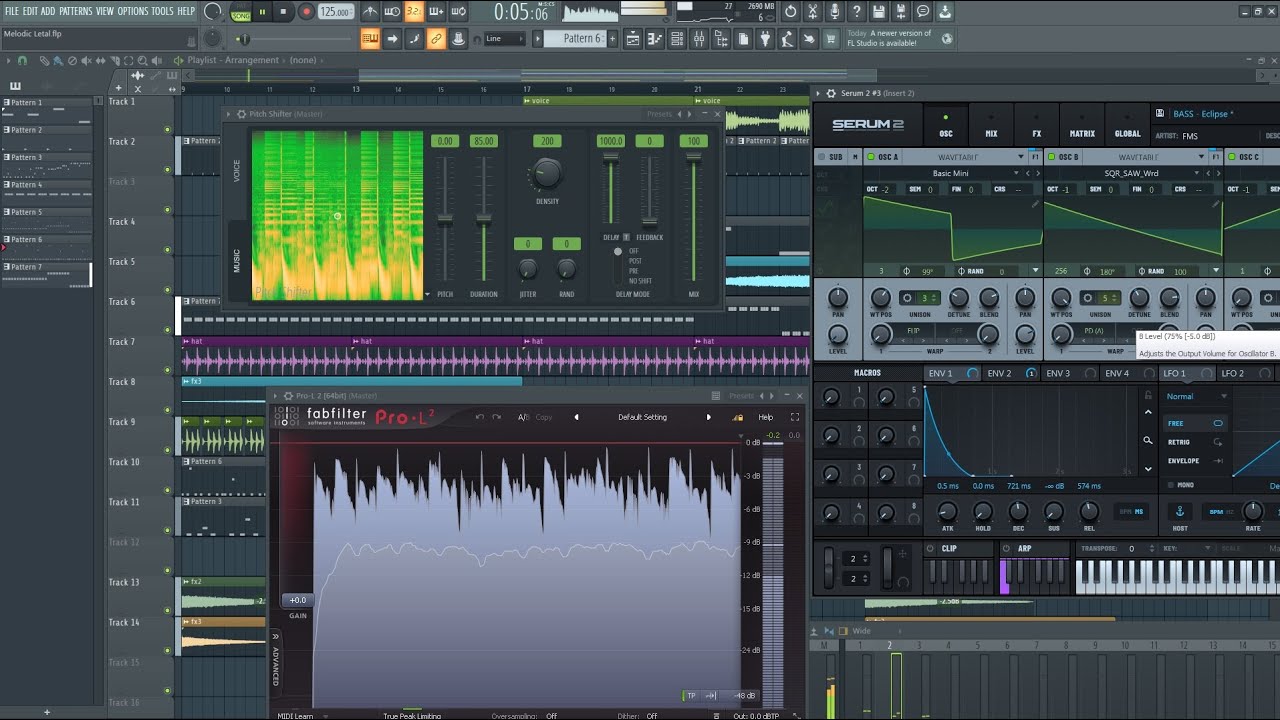Image resolution: width=1280 pixels, height=720 pixels.
Task: Open the PATTERNS menu
Action: 75,11
